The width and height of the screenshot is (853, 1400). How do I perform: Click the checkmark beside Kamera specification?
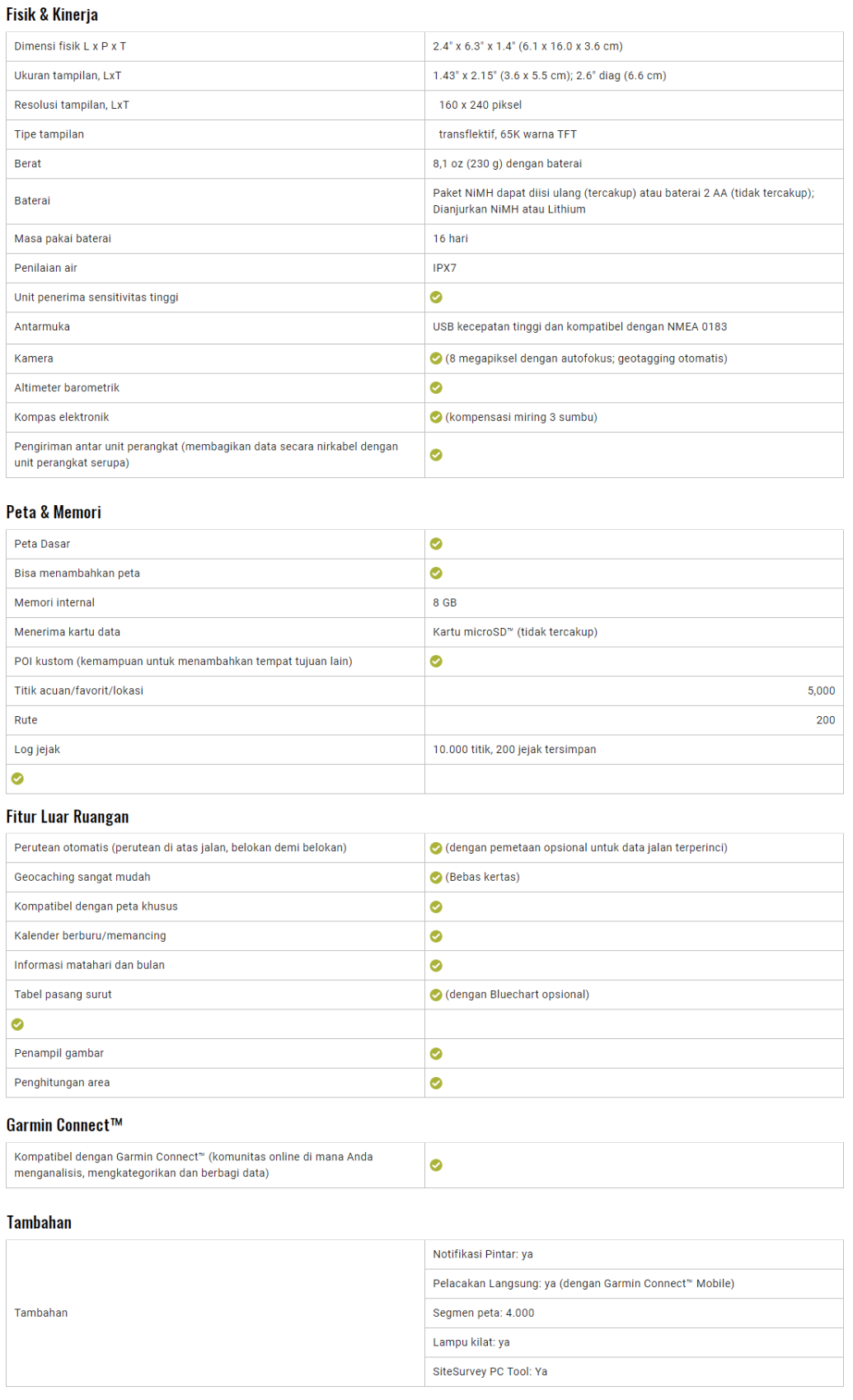436,358
